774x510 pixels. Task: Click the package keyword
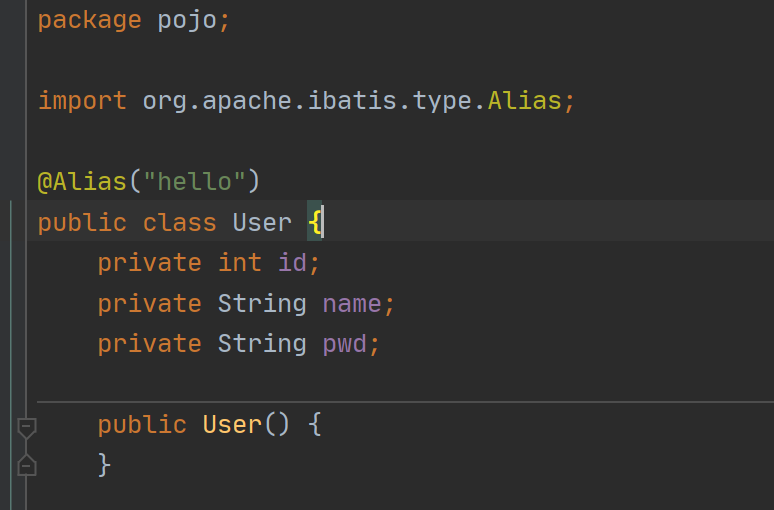89,20
